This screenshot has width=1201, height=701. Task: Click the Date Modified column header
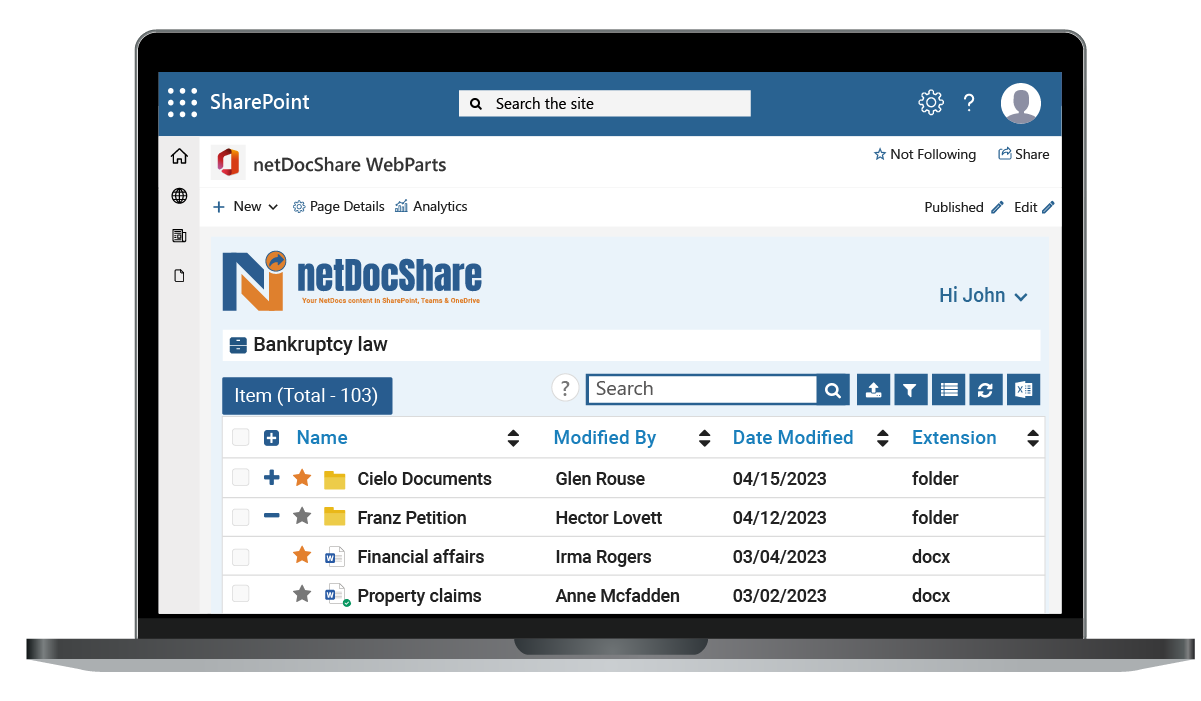(793, 437)
